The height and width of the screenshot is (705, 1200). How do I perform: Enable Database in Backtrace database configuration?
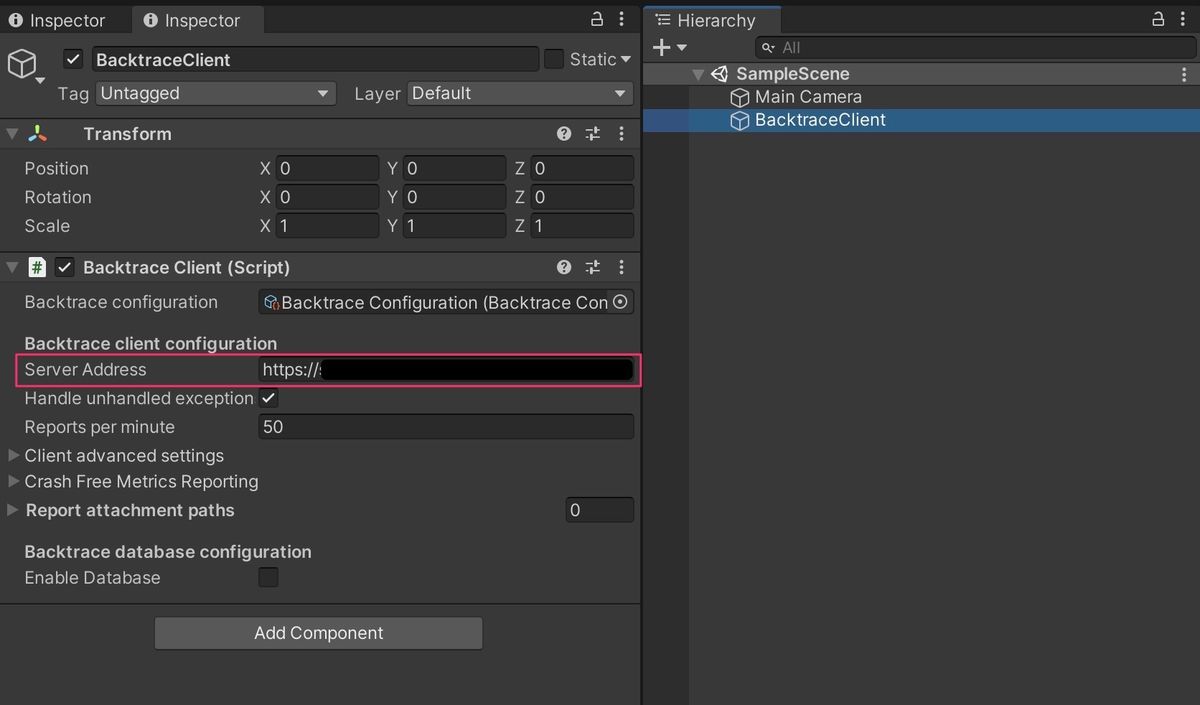268,577
